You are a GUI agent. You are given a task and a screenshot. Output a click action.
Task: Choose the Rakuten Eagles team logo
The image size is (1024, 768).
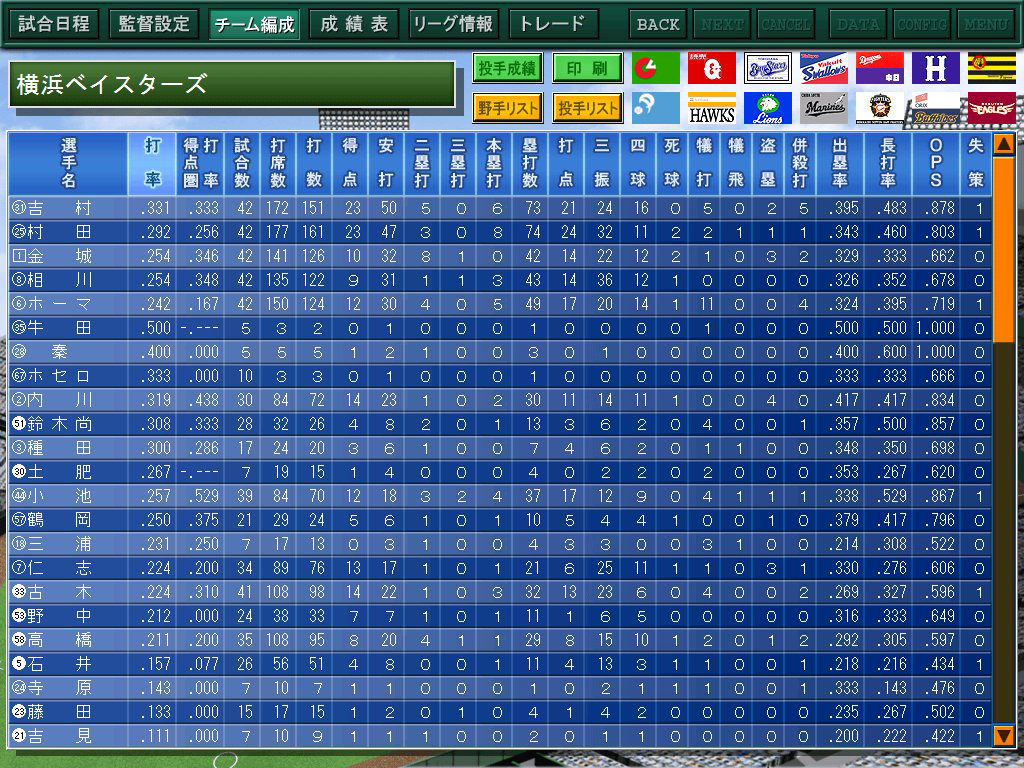pyautogui.click(x=991, y=108)
